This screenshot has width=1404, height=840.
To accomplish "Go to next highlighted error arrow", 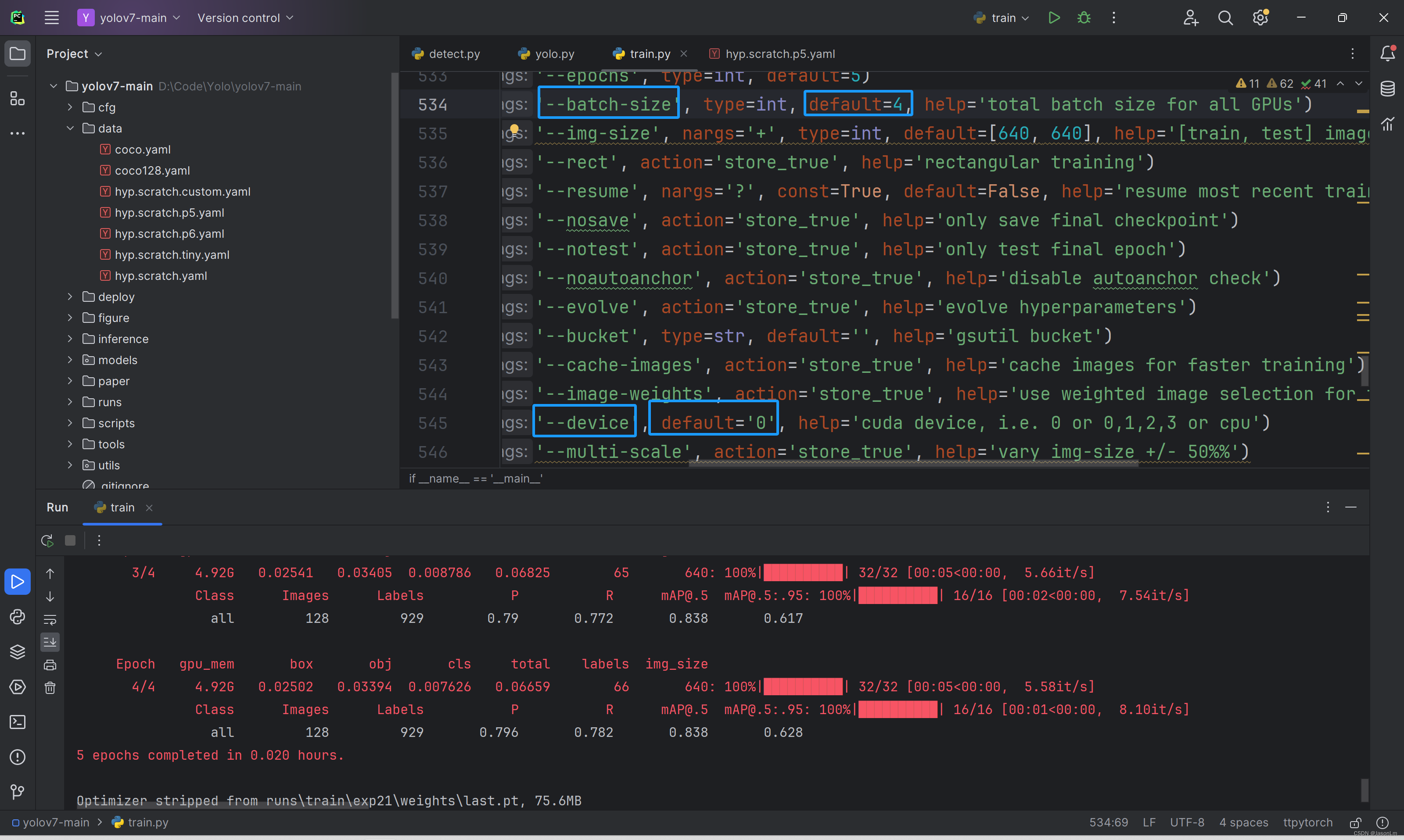I will click(x=1358, y=84).
